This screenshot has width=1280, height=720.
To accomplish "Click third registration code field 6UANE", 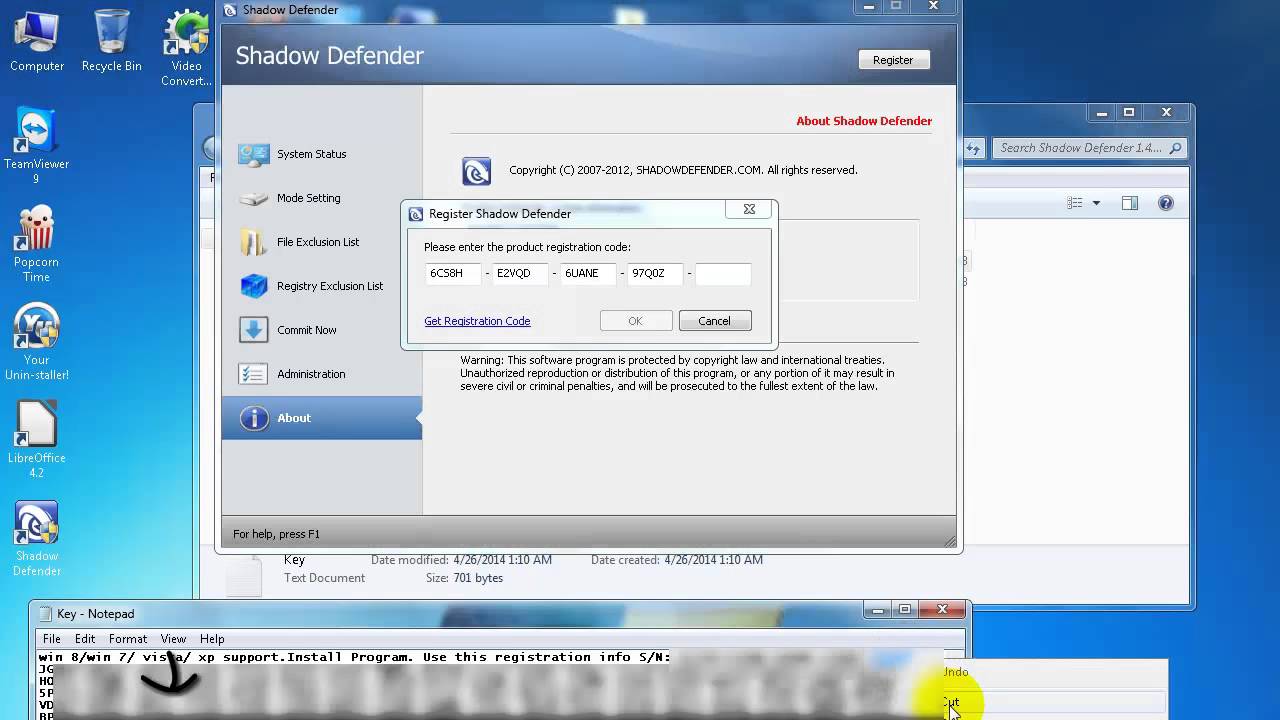I will (588, 273).
